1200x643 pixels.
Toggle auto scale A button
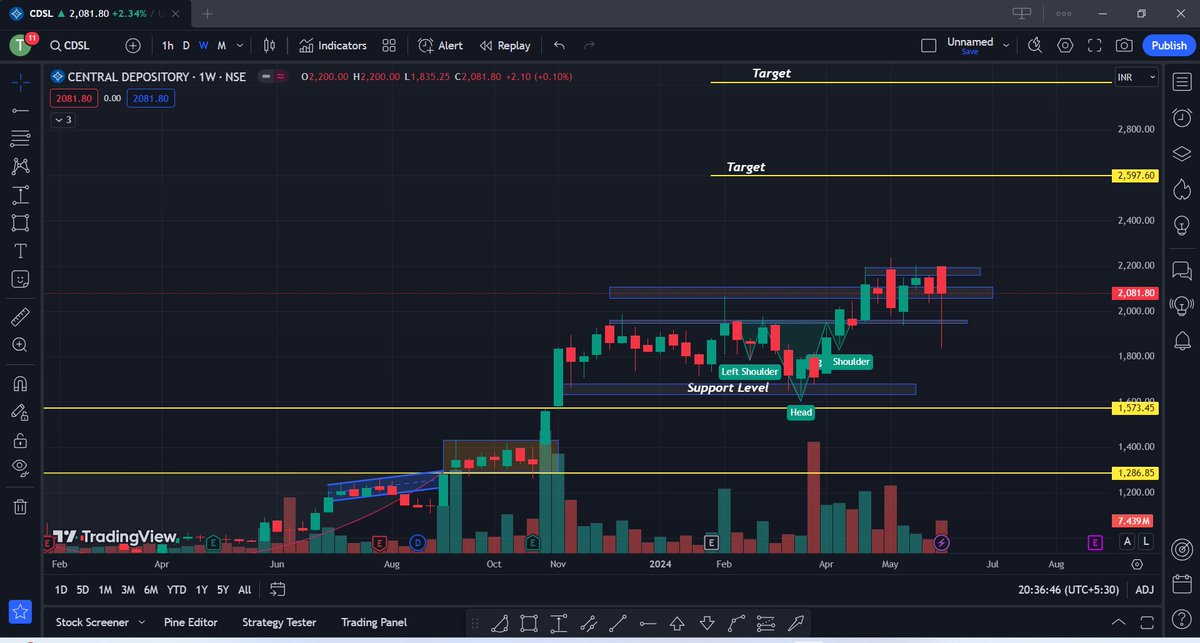click(1127, 541)
